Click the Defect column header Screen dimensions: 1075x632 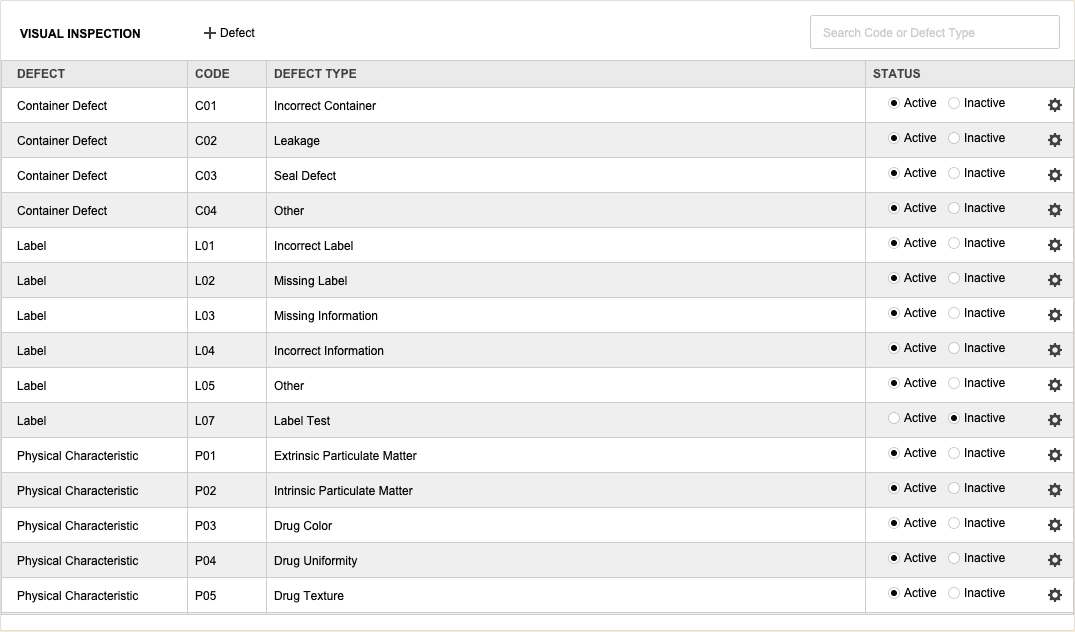click(x=41, y=74)
